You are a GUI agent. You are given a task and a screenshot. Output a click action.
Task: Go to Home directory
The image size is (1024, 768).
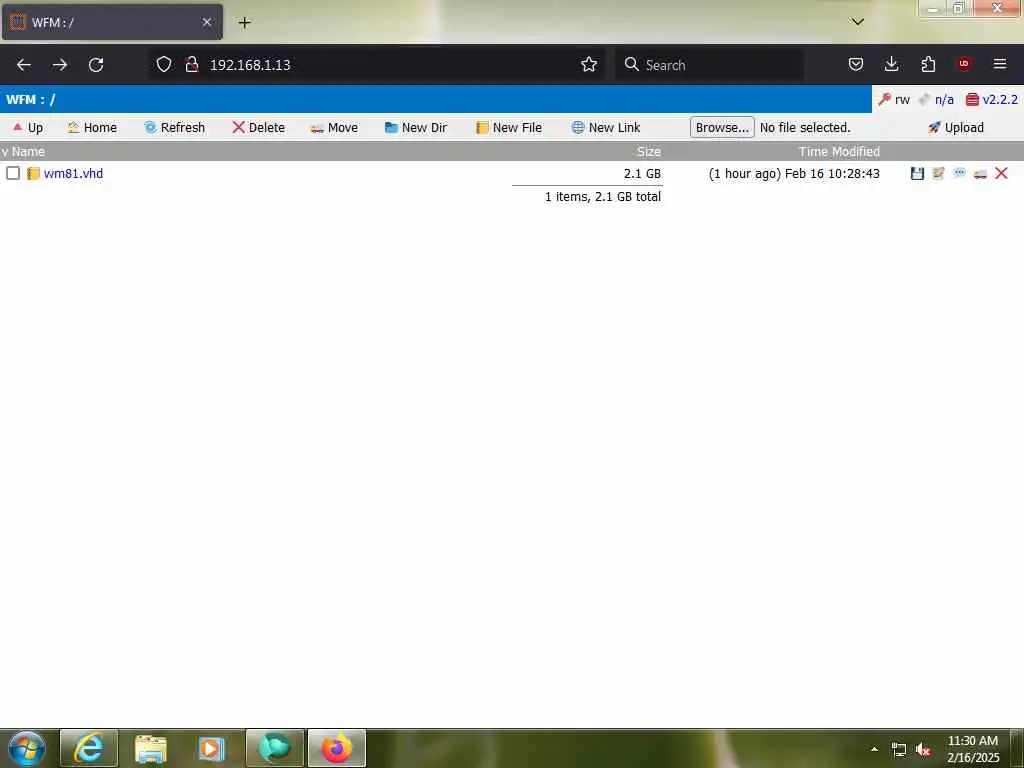pyautogui.click(x=92, y=127)
